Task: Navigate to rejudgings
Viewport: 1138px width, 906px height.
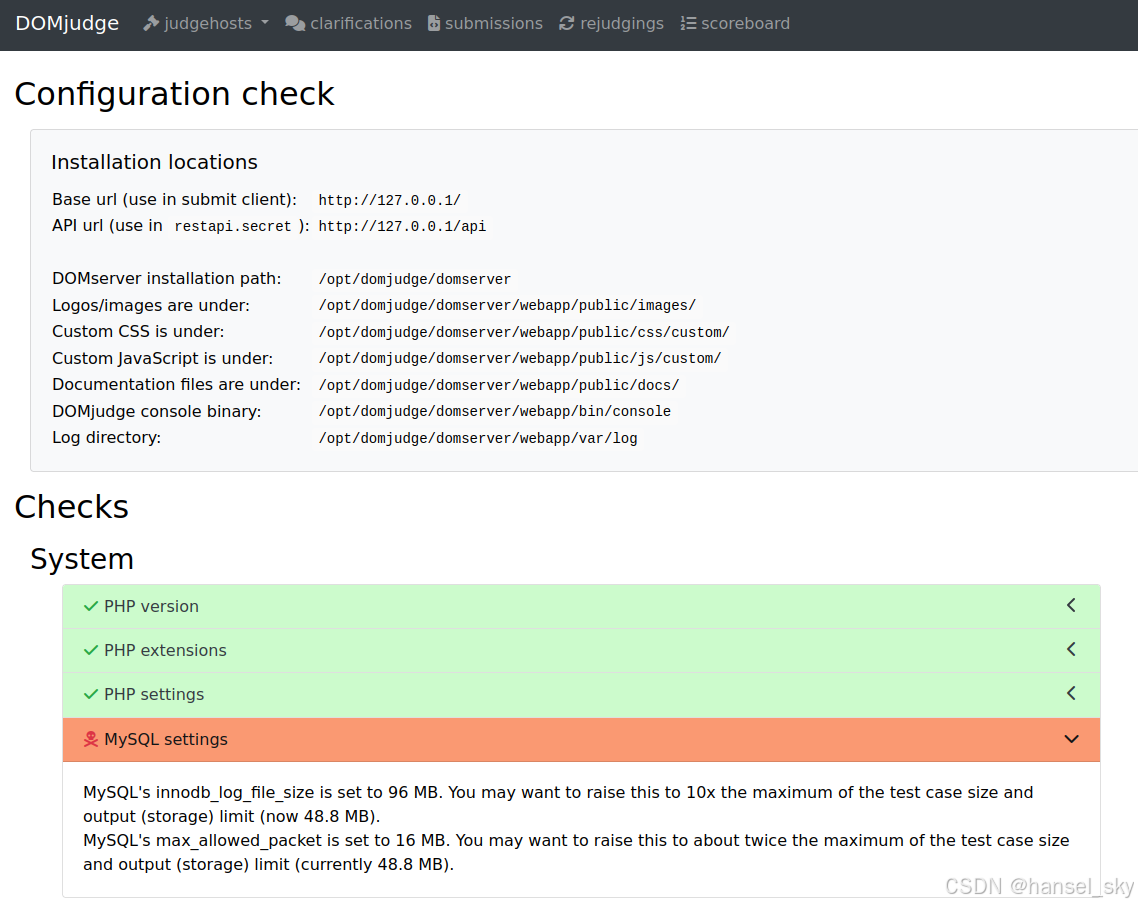Action: point(611,23)
